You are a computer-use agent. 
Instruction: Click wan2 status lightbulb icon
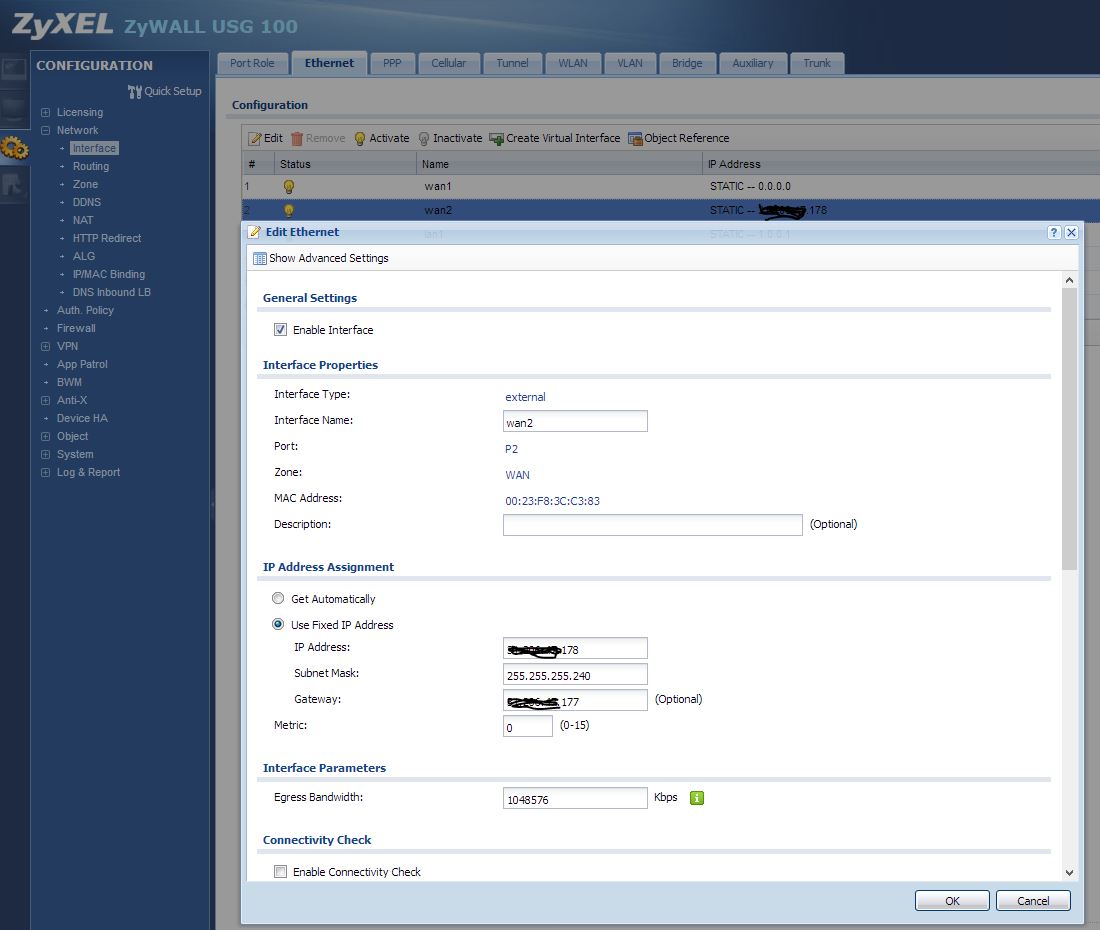(x=288, y=210)
